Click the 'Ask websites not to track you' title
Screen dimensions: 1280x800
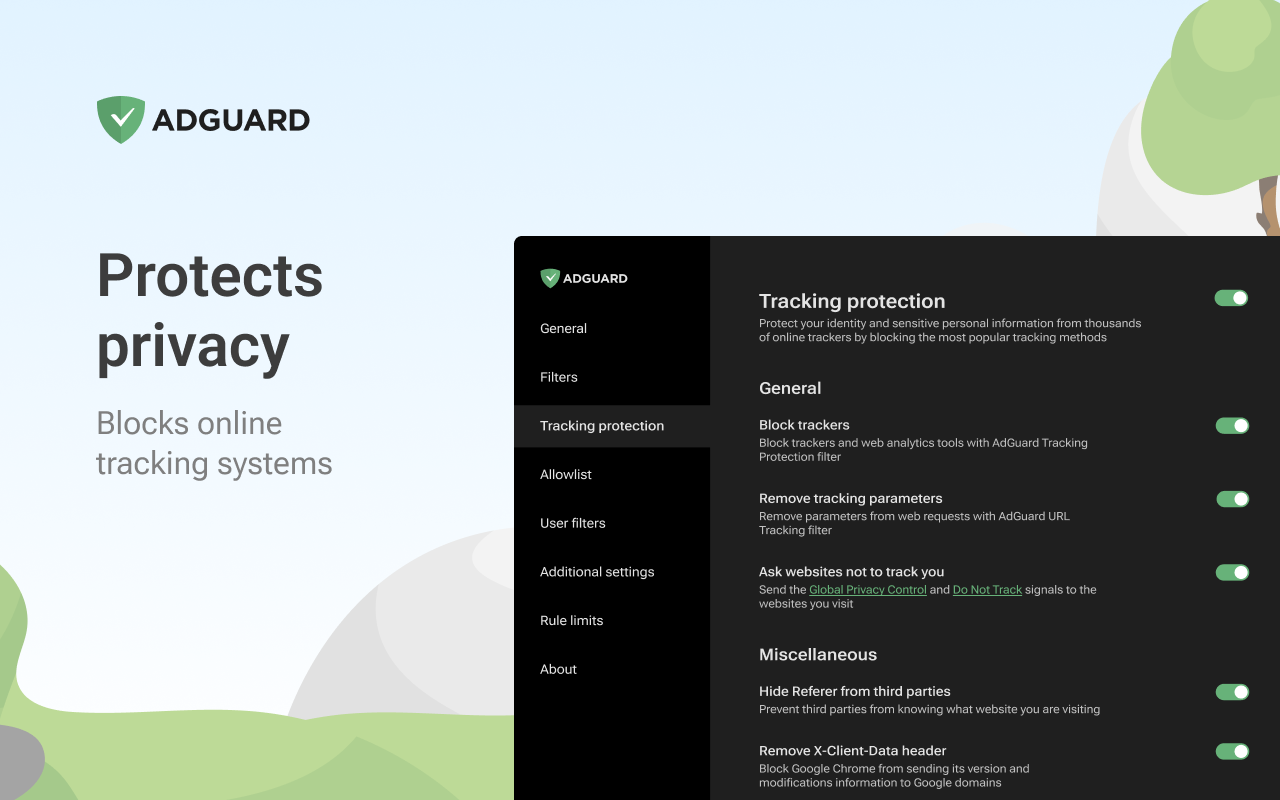click(852, 572)
